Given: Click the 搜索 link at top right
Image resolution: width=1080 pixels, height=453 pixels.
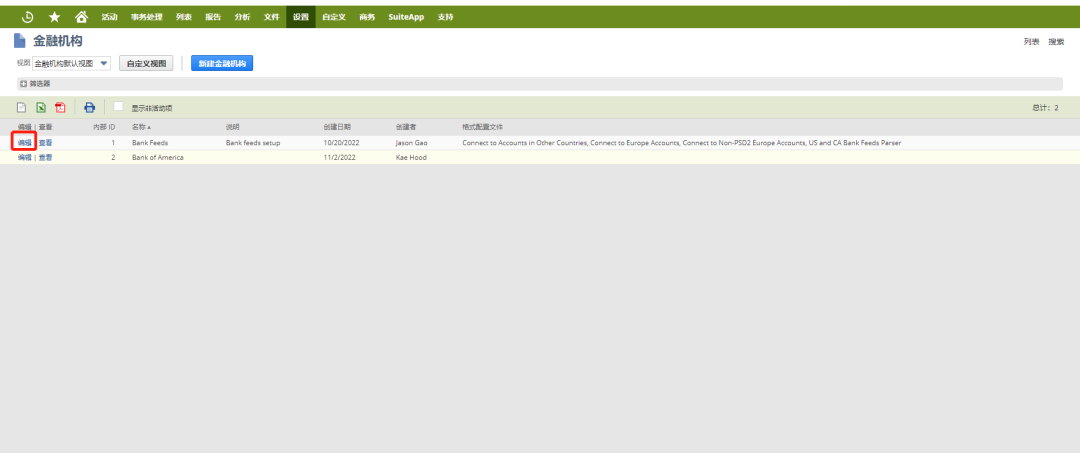Looking at the screenshot, I should coord(1057,42).
